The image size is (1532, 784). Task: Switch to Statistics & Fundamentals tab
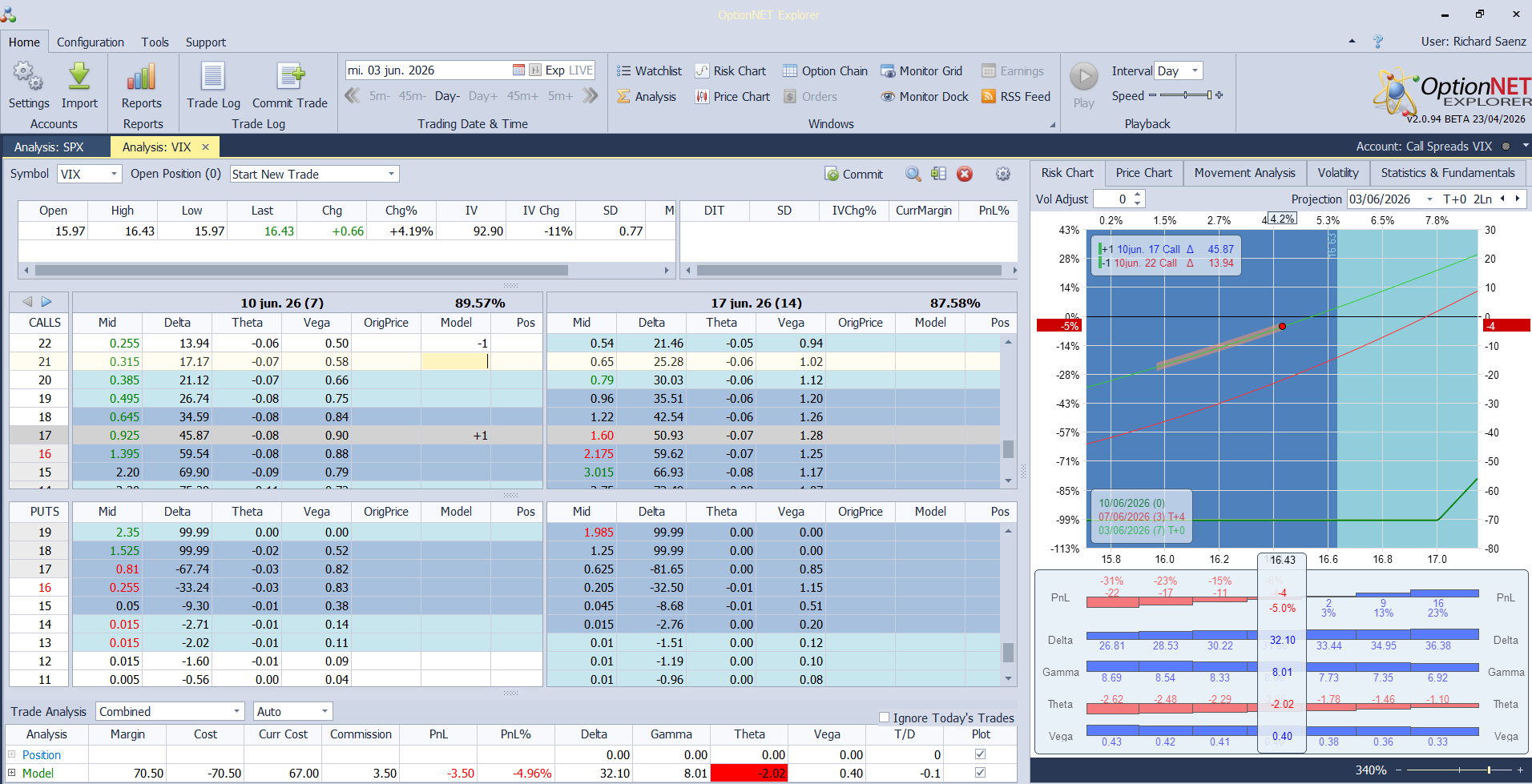[x=1448, y=173]
